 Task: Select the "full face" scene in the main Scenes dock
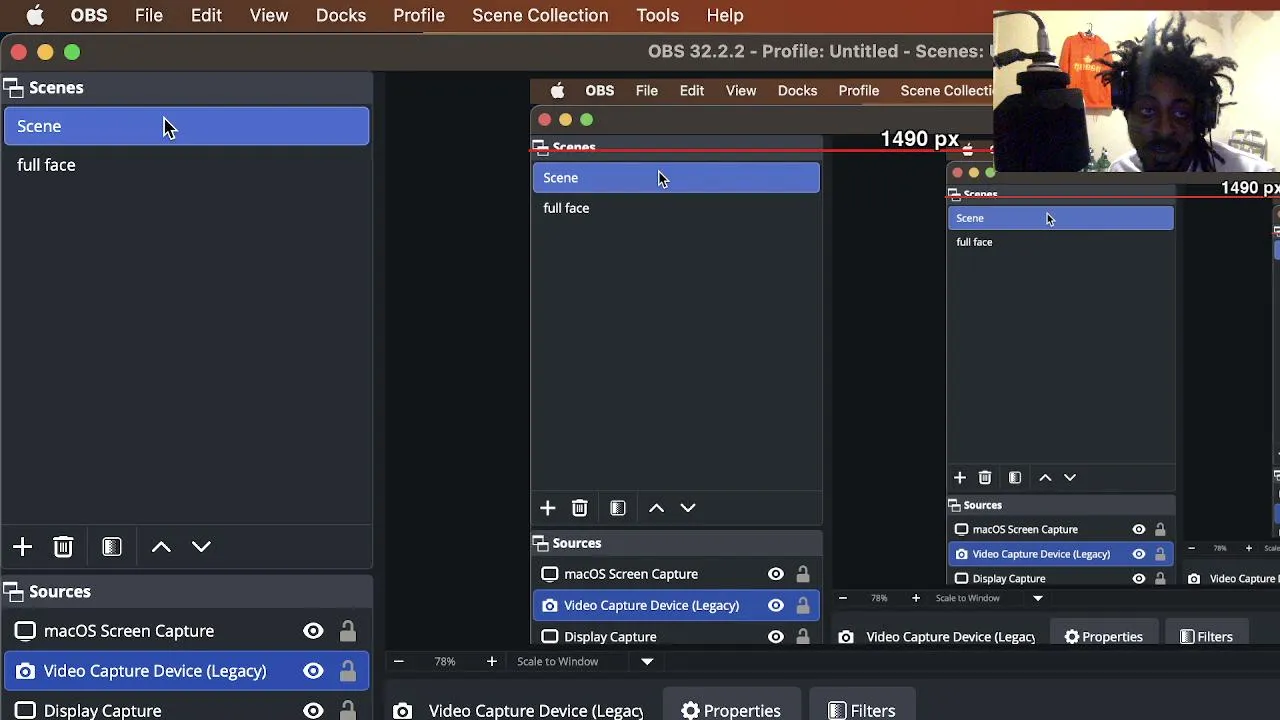click(x=187, y=165)
